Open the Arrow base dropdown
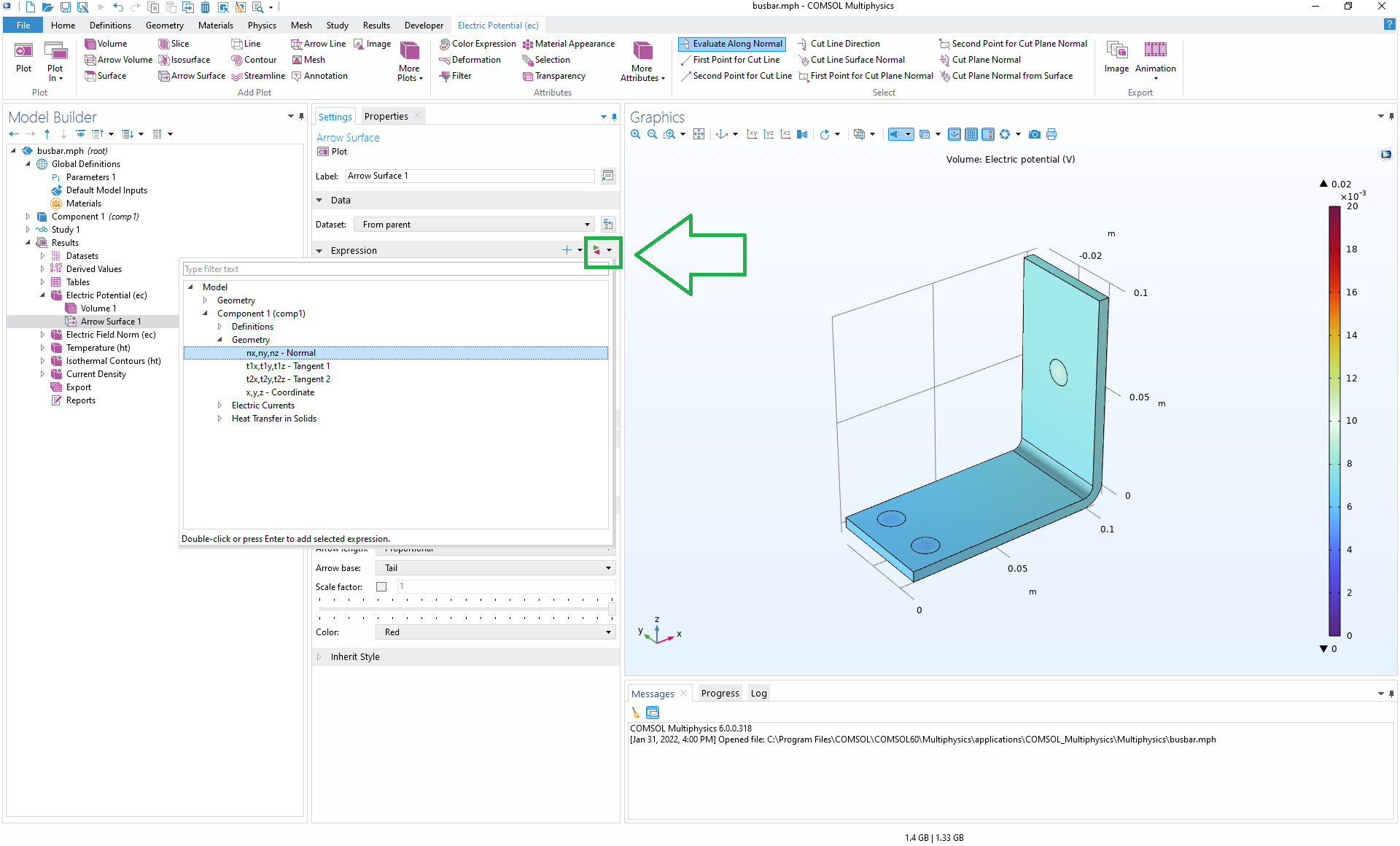 [496, 568]
